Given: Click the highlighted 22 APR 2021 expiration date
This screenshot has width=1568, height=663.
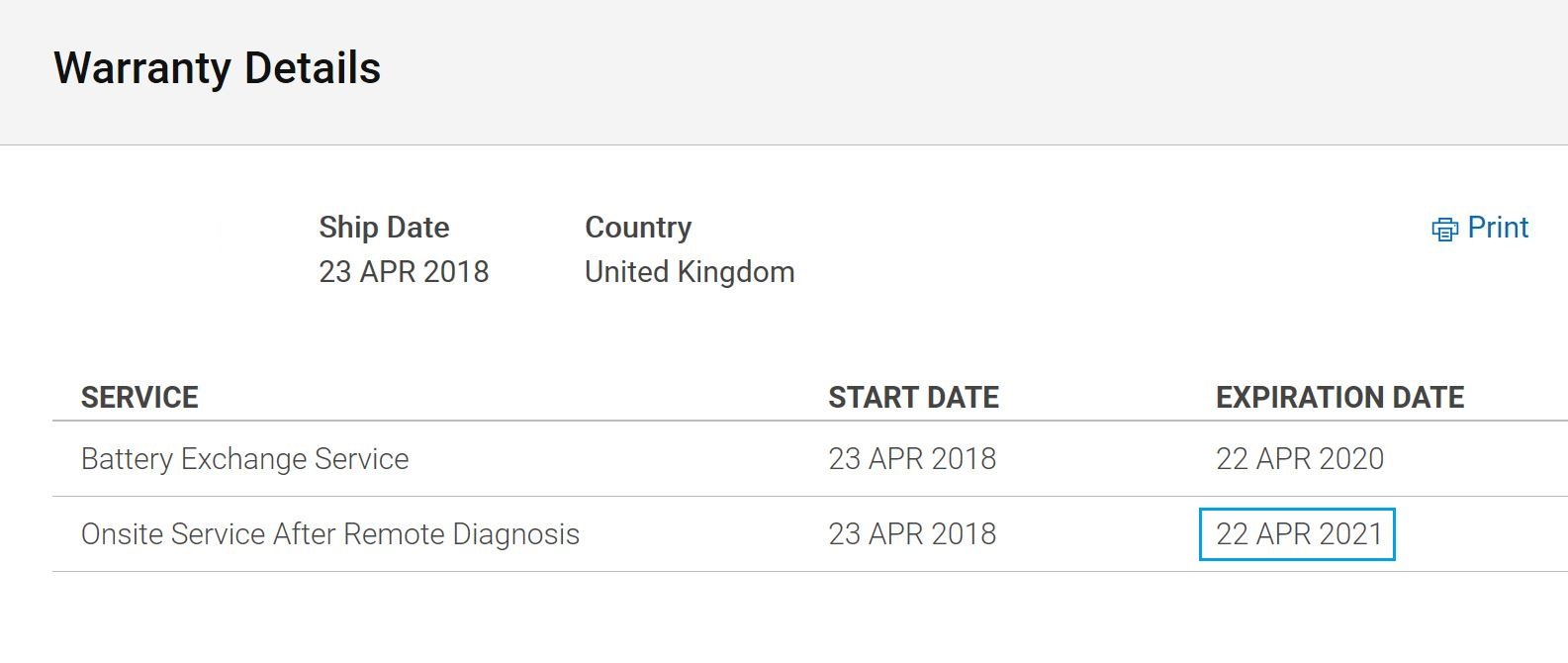Looking at the screenshot, I should point(1297,534).
